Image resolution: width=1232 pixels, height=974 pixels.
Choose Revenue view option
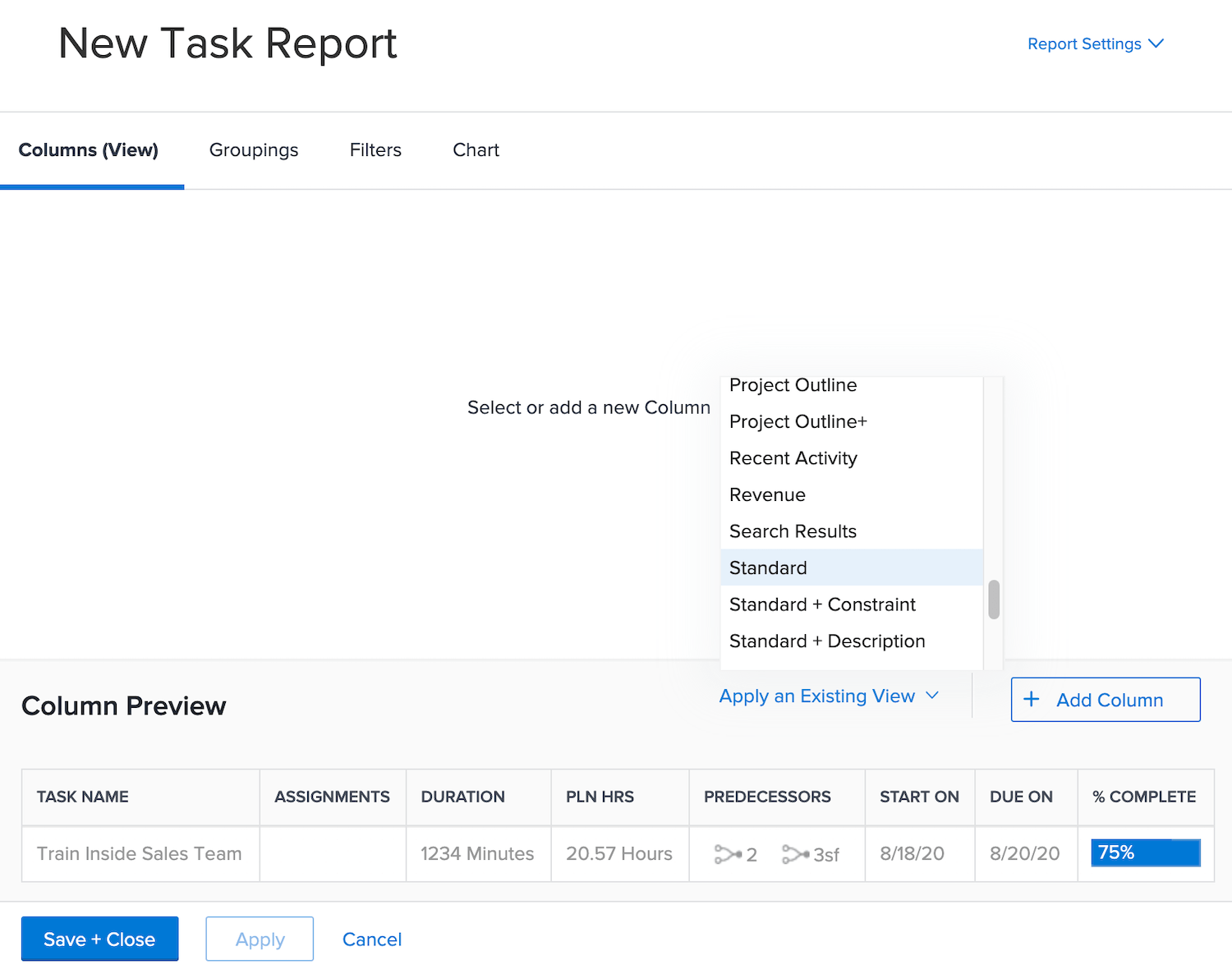coord(852,494)
